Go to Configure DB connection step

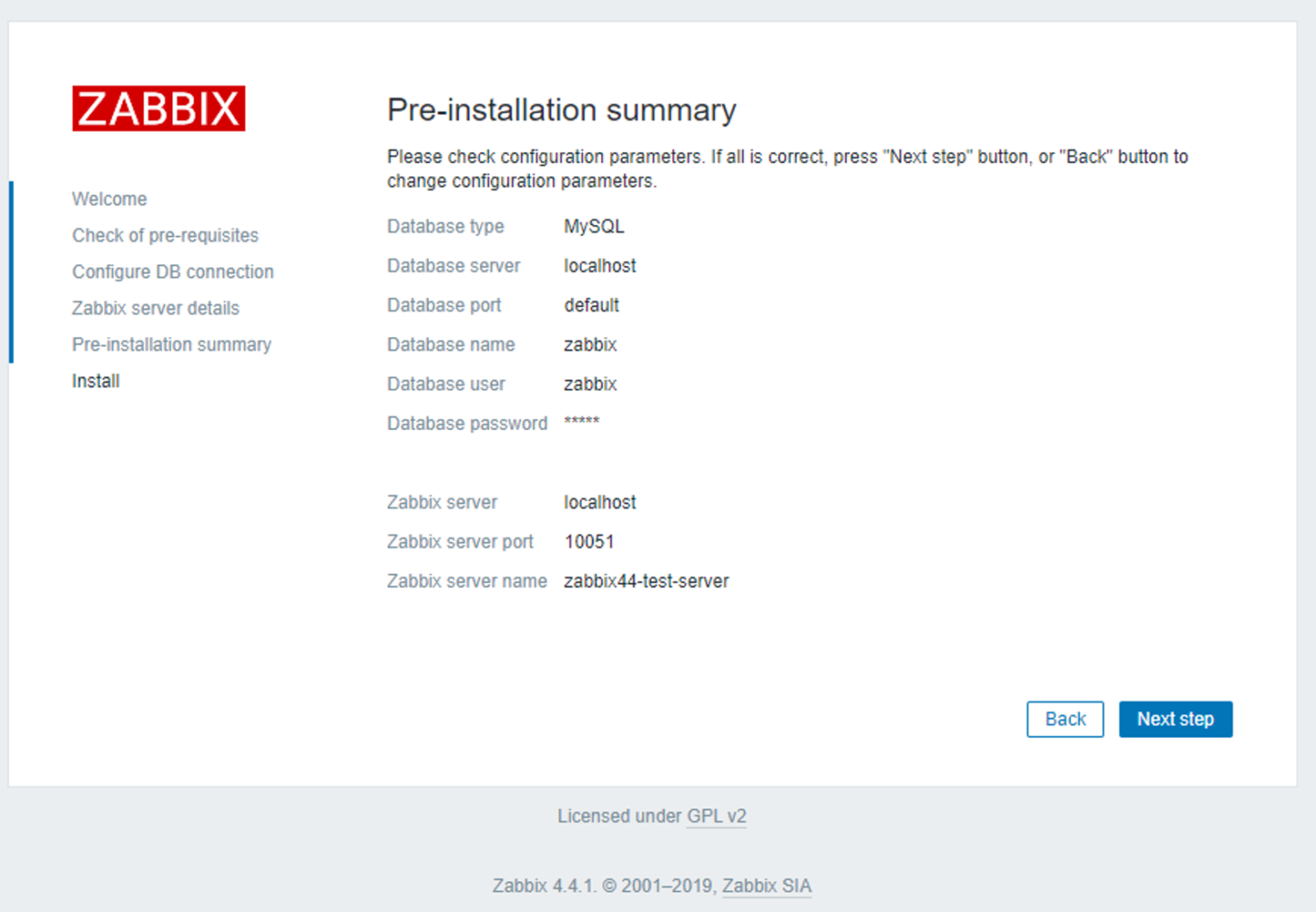tap(172, 271)
